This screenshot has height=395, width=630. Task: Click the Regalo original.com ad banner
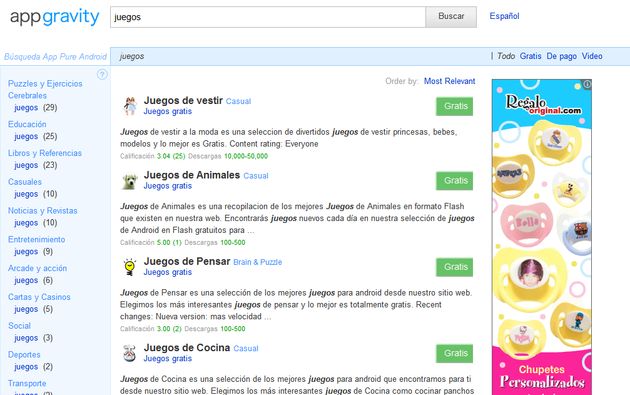click(x=542, y=237)
